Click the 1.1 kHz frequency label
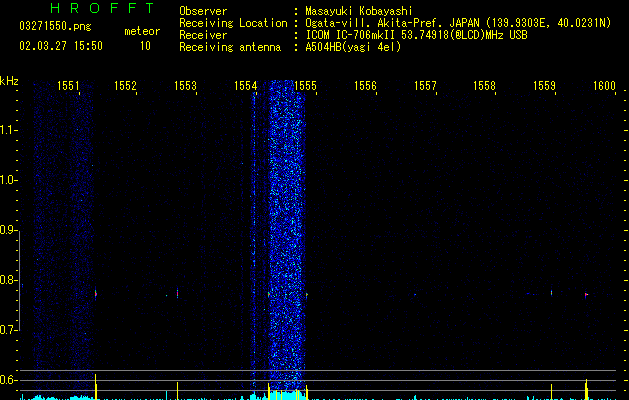 pyautogui.click(x=8, y=130)
